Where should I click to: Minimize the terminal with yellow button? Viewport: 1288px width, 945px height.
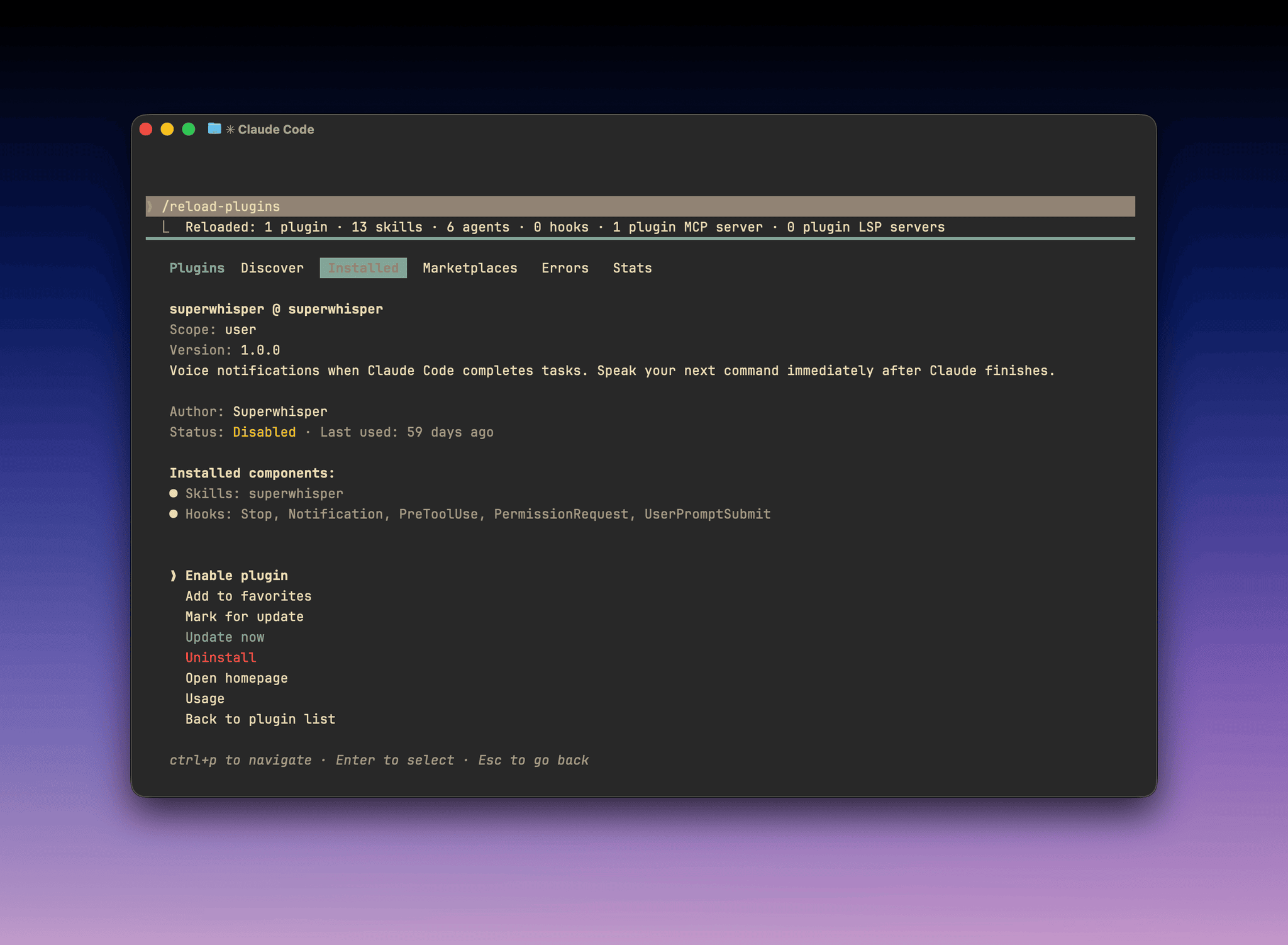pyautogui.click(x=167, y=129)
